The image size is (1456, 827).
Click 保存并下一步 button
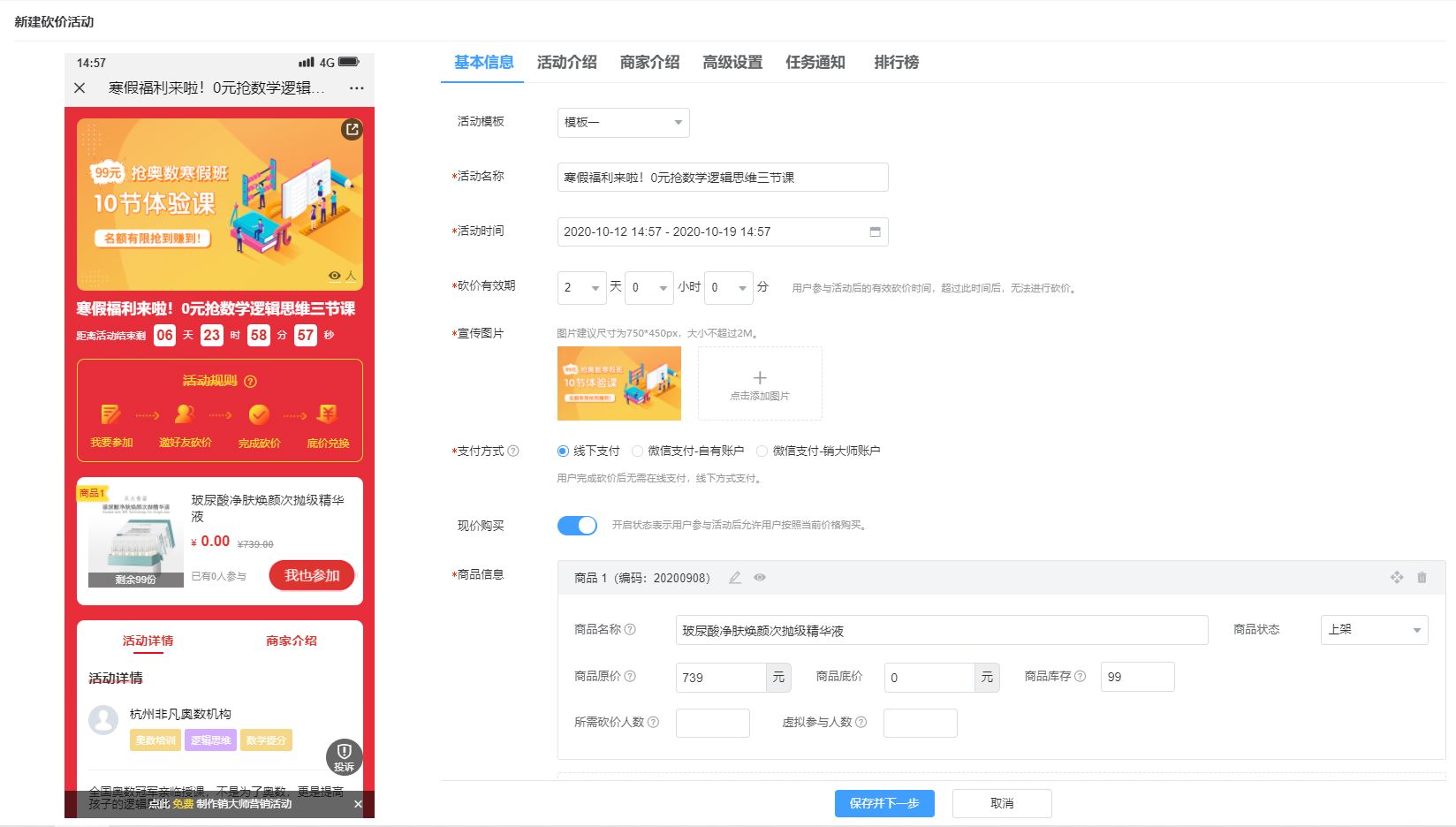point(884,803)
